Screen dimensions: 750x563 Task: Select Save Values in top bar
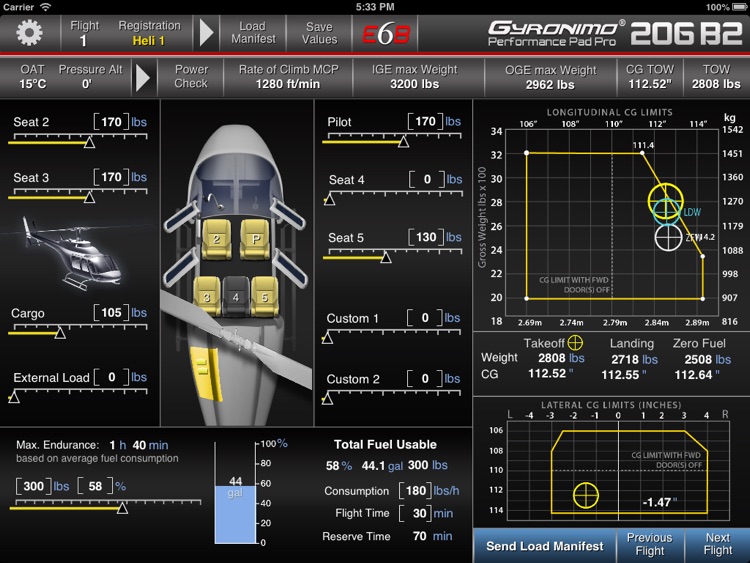tap(319, 33)
